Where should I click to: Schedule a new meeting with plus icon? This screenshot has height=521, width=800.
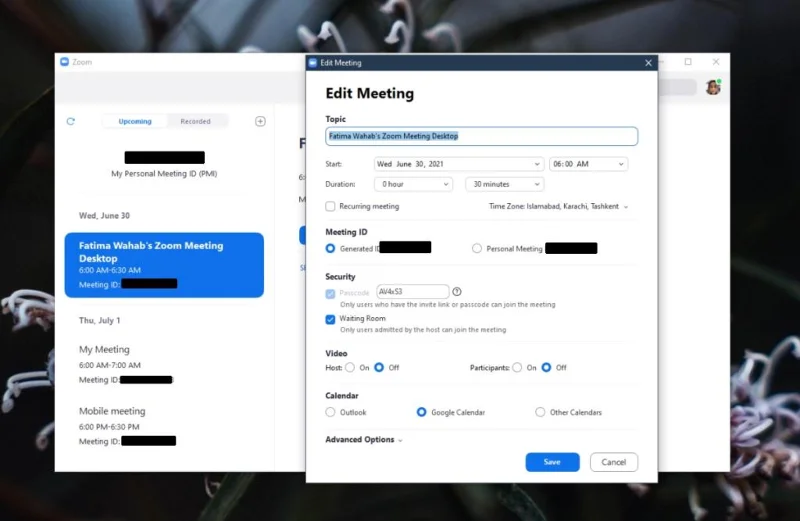260,121
